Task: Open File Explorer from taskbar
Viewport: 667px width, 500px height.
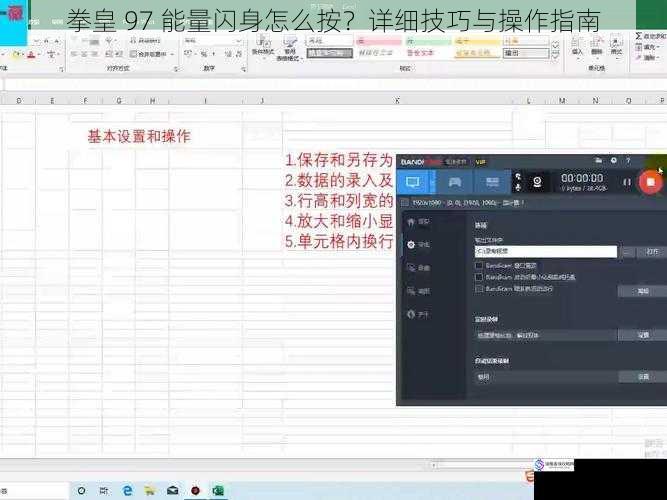Action: point(149,491)
